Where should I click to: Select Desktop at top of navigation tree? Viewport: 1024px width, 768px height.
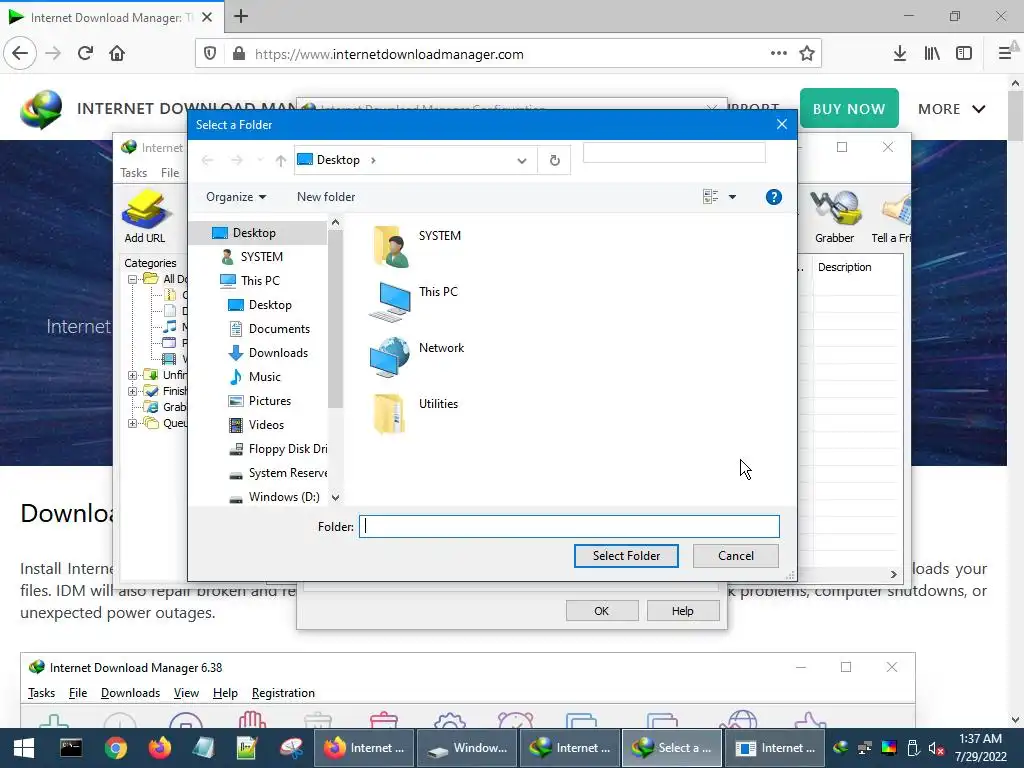point(254,232)
